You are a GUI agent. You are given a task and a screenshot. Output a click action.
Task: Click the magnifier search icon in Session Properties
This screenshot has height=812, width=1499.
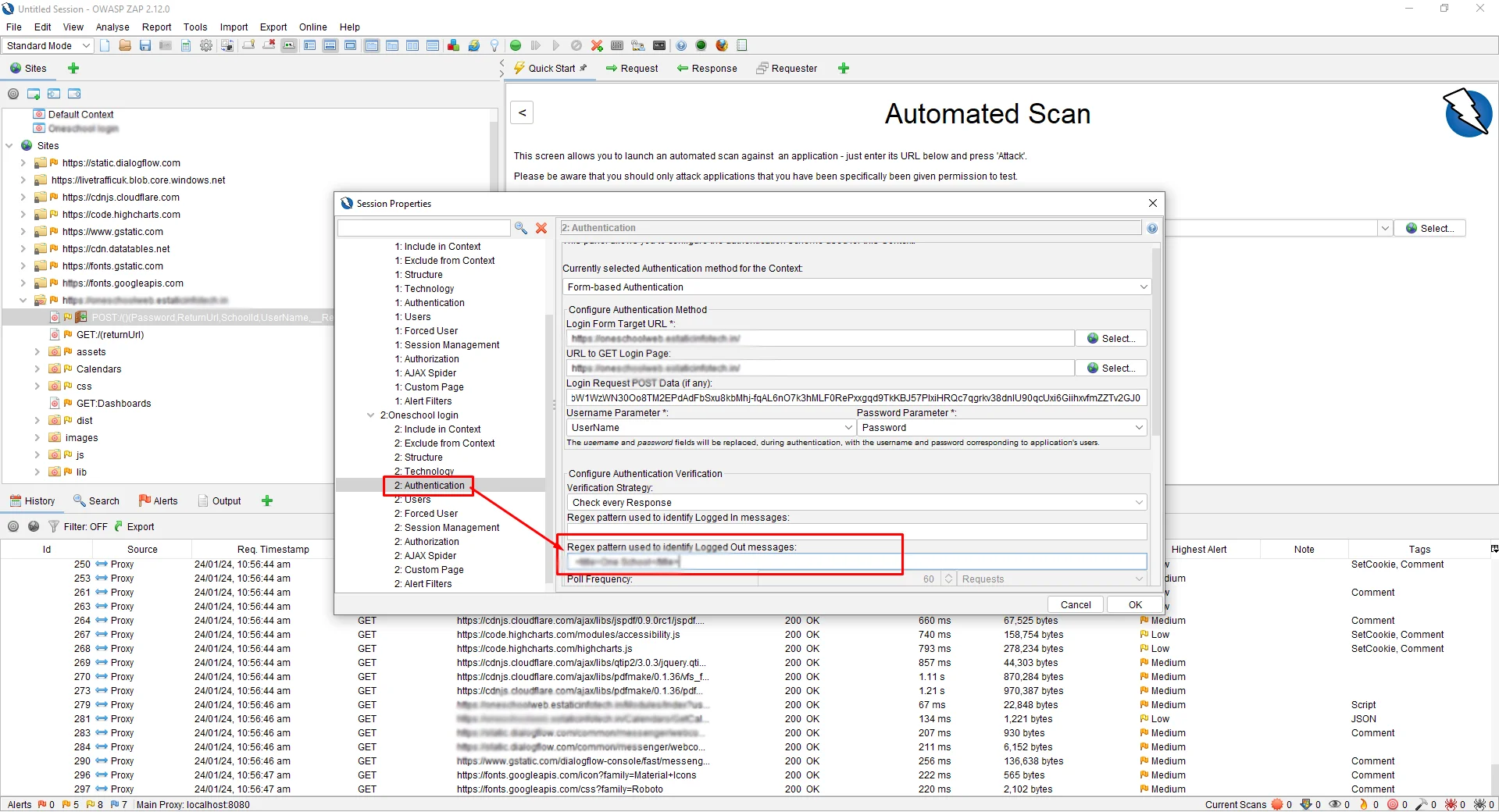click(520, 228)
